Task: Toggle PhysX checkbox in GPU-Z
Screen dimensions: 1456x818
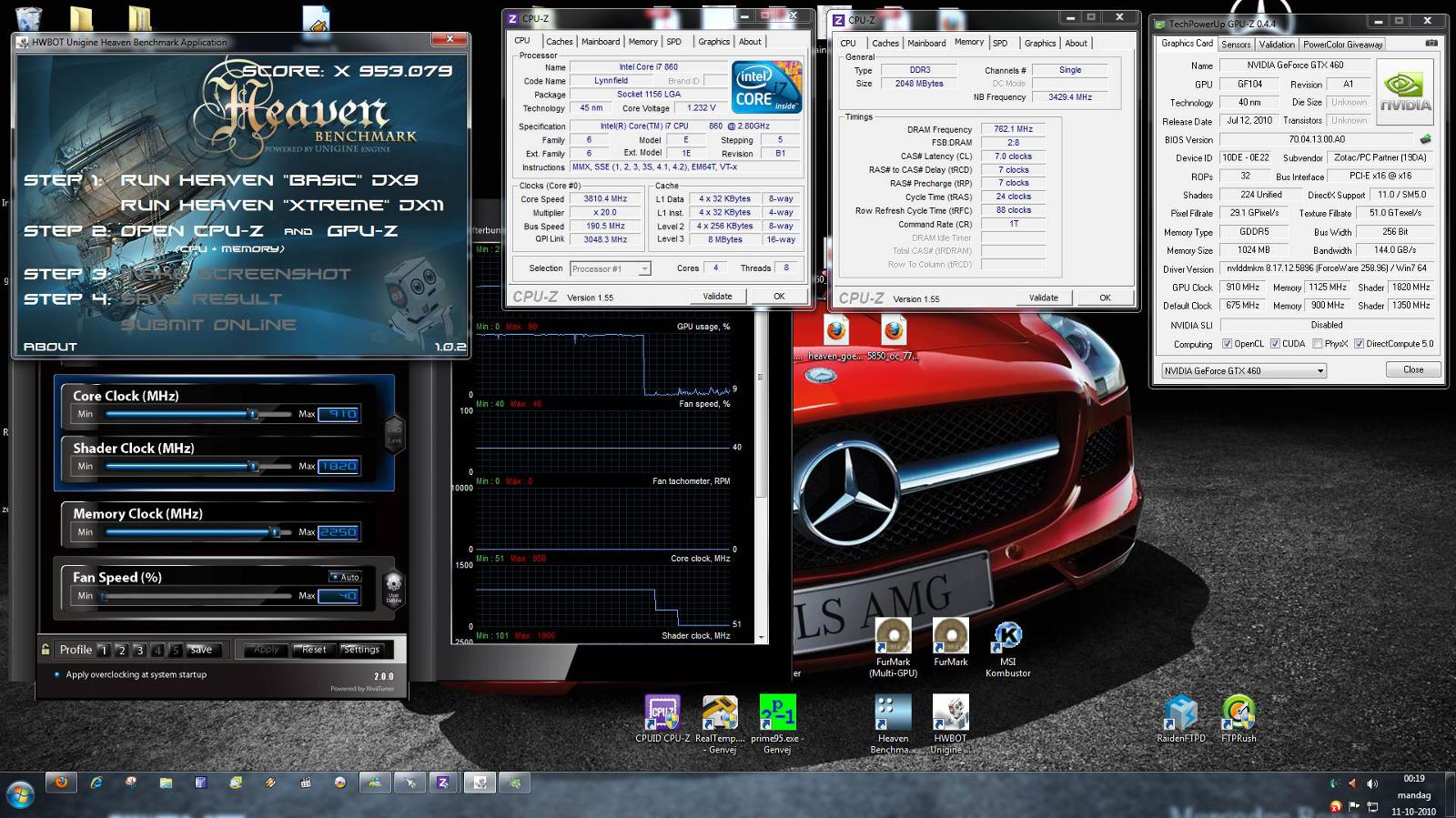Action: (1317, 344)
